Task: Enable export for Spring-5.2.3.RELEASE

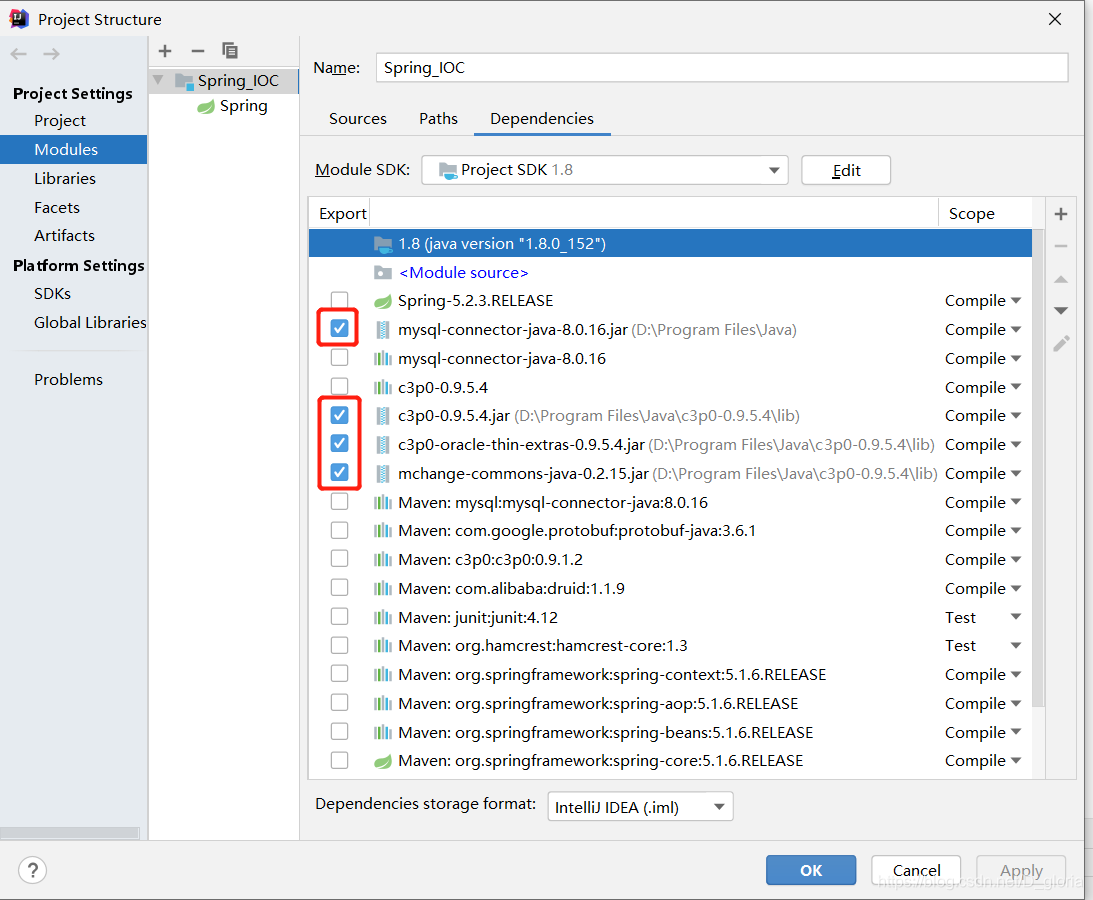Action: pos(340,301)
